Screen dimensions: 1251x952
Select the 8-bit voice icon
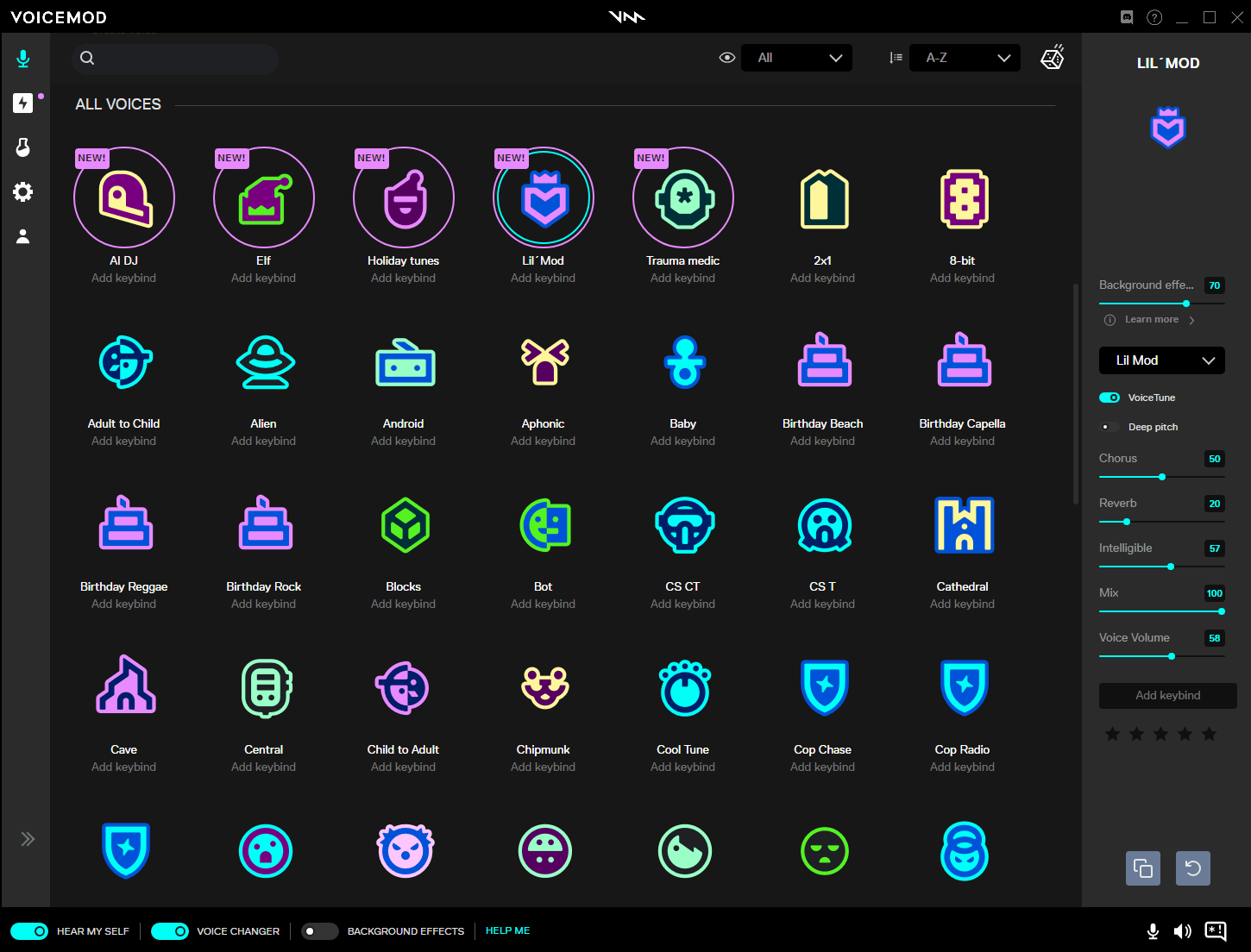click(964, 197)
